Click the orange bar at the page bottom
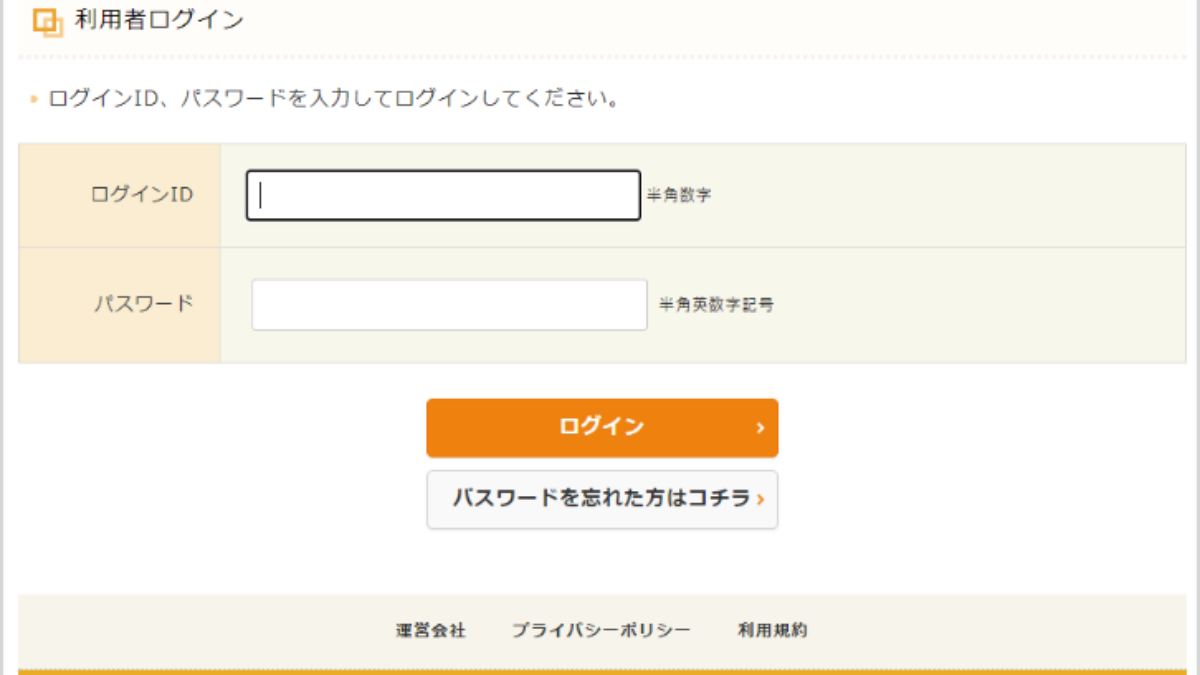The width and height of the screenshot is (1200, 675). [600, 672]
